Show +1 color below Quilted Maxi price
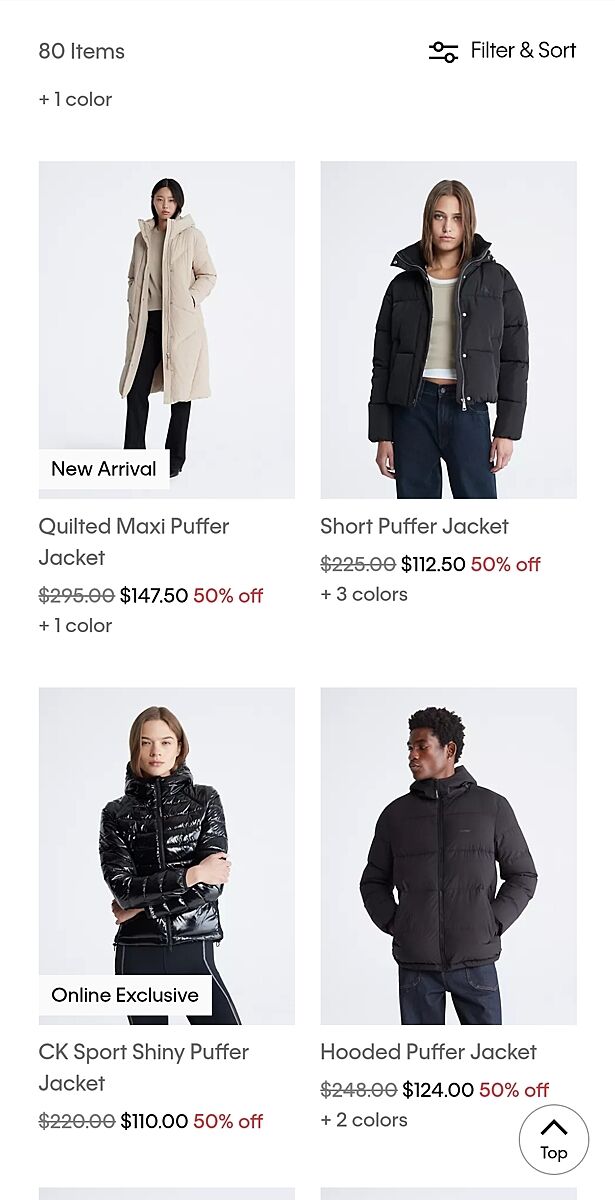 pyautogui.click(x=75, y=625)
